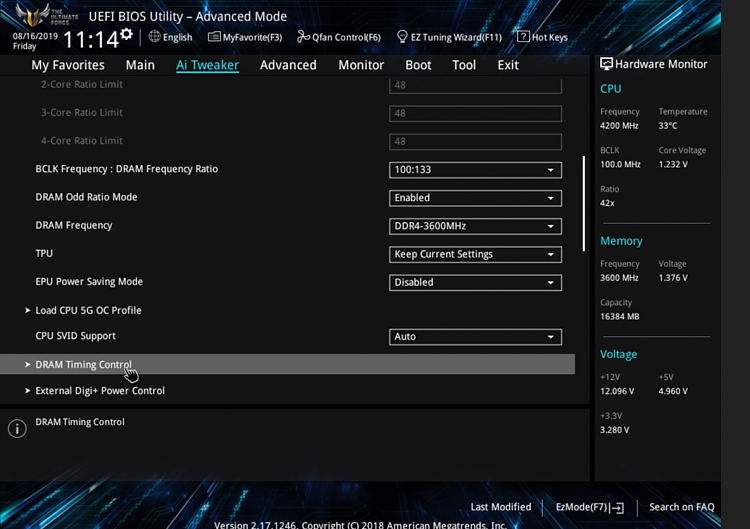Click the TPU setting label
This screenshot has height=529, width=750.
coord(44,253)
